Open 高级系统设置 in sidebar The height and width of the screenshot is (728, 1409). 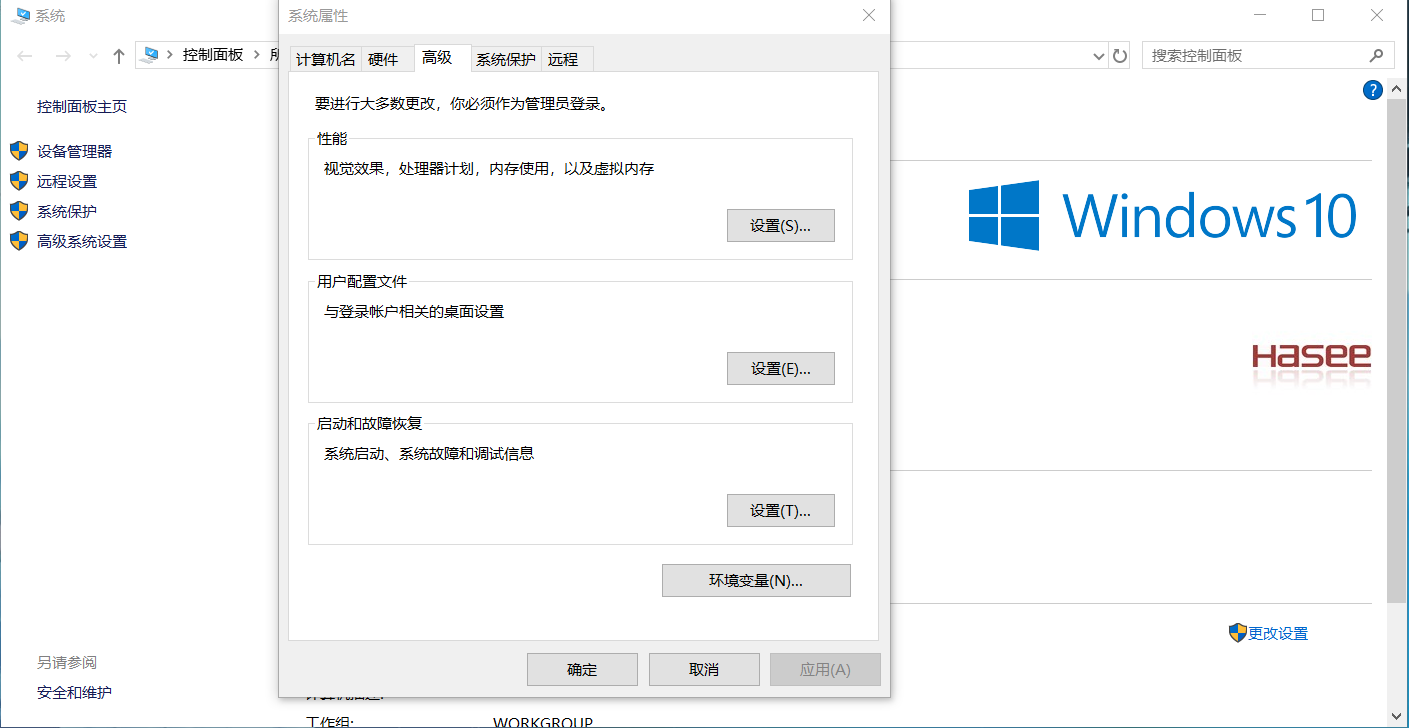click(x=82, y=241)
